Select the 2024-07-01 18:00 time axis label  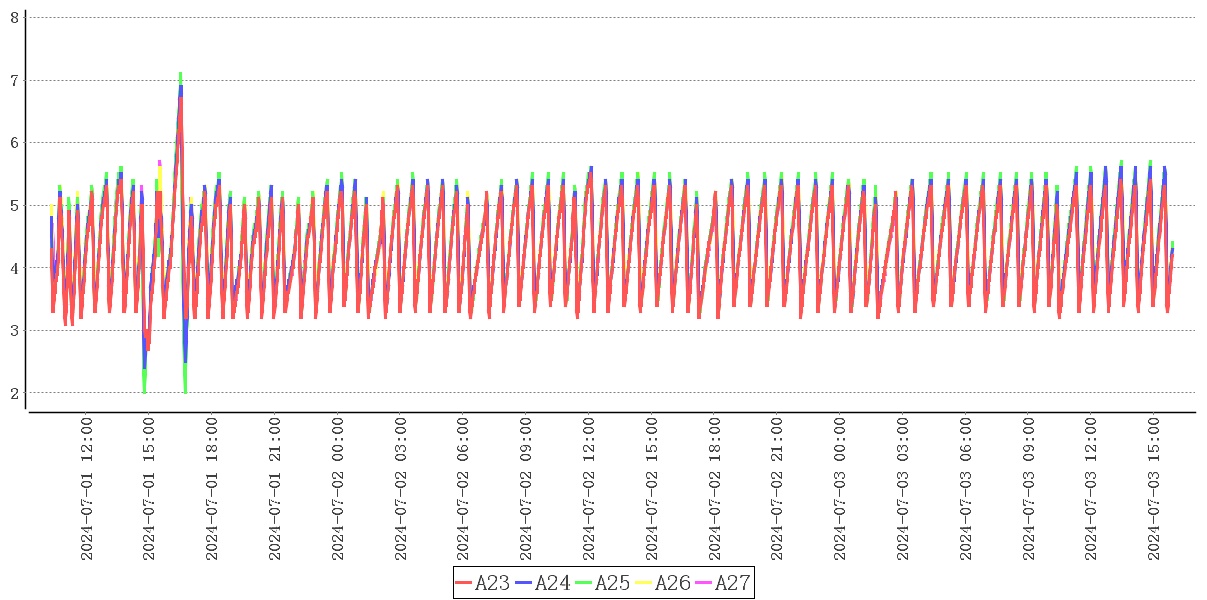pyautogui.click(x=213, y=489)
